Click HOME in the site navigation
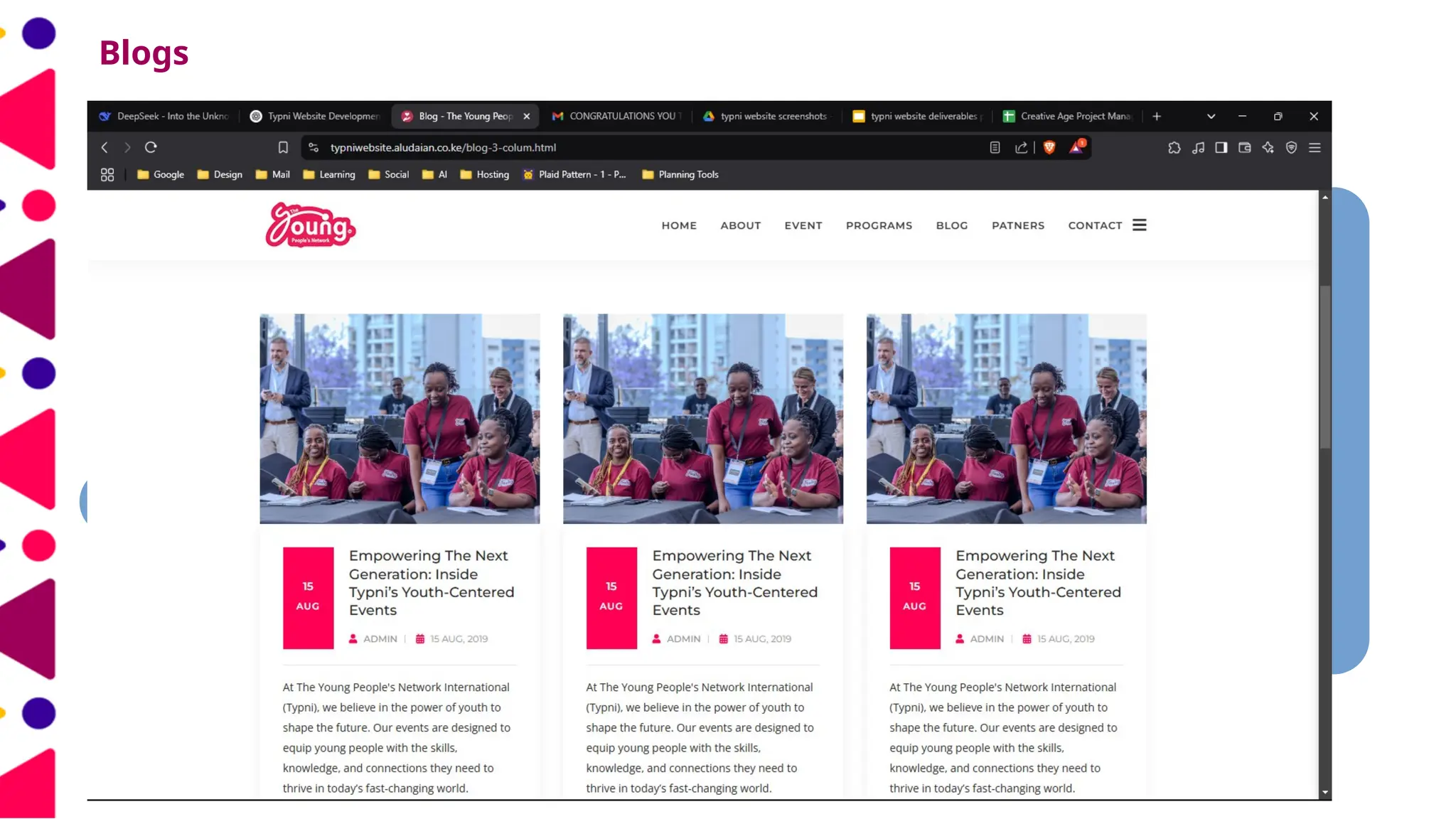This screenshot has width=1456, height=819. click(x=679, y=225)
